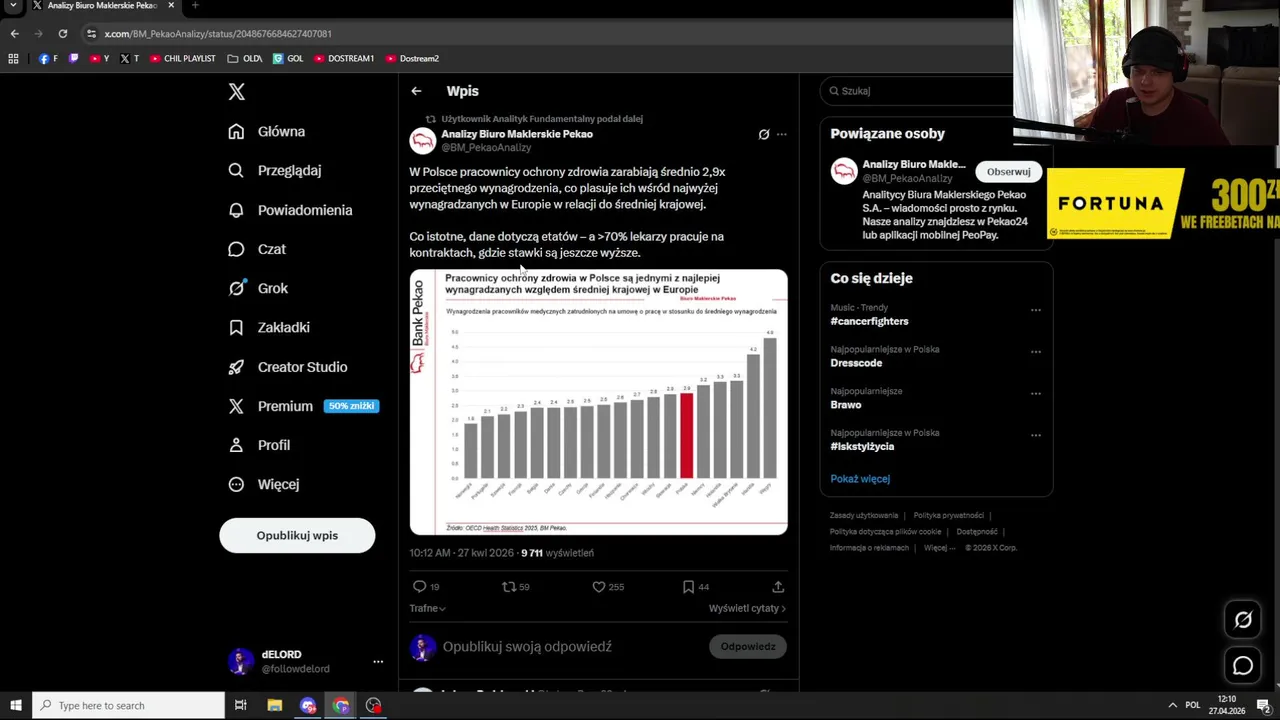Open #cancerfighters trend
This screenshot has height=720, width=1280.
click(x=869, y=321)
